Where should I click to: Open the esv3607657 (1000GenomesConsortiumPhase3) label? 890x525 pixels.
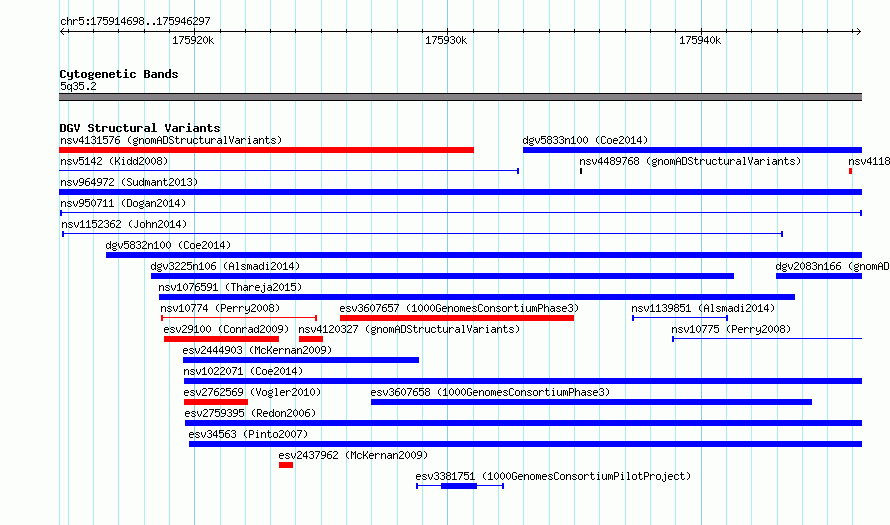coord(459,308)
